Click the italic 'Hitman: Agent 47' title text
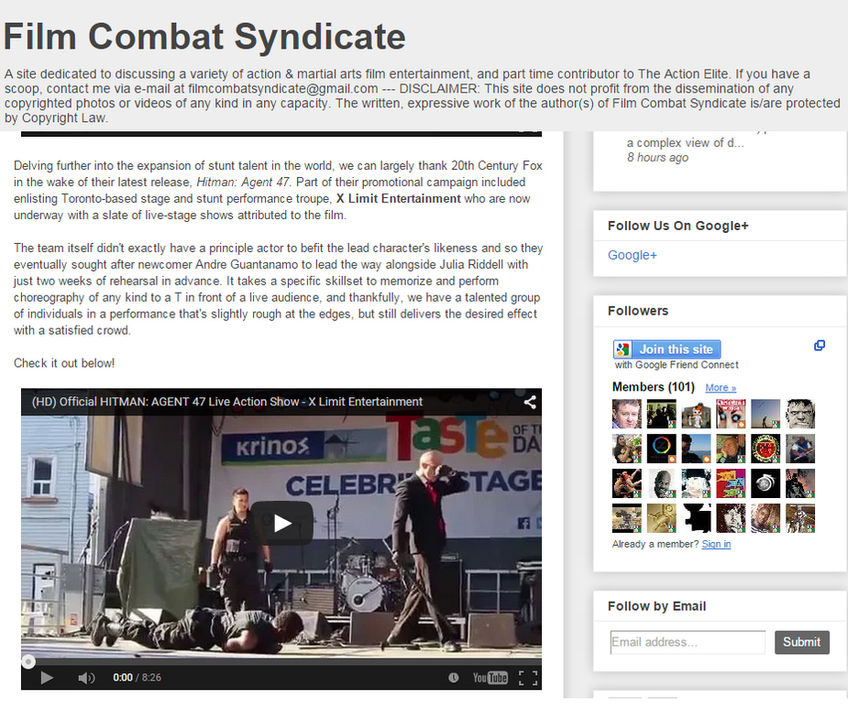The width and height of the screenshot is (848, 709). point(243,182)
